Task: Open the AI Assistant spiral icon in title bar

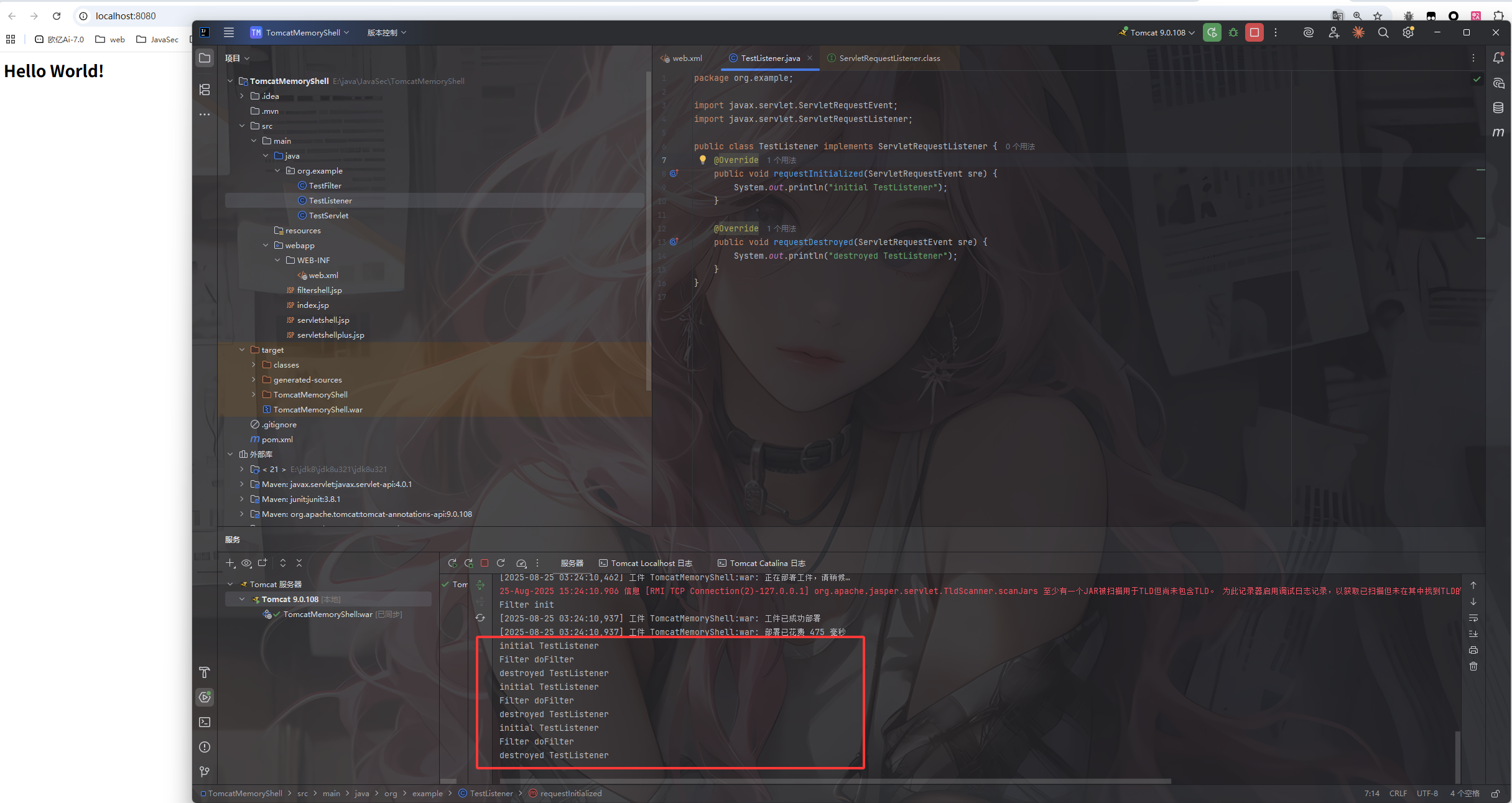Action: tap(1309, 32)
